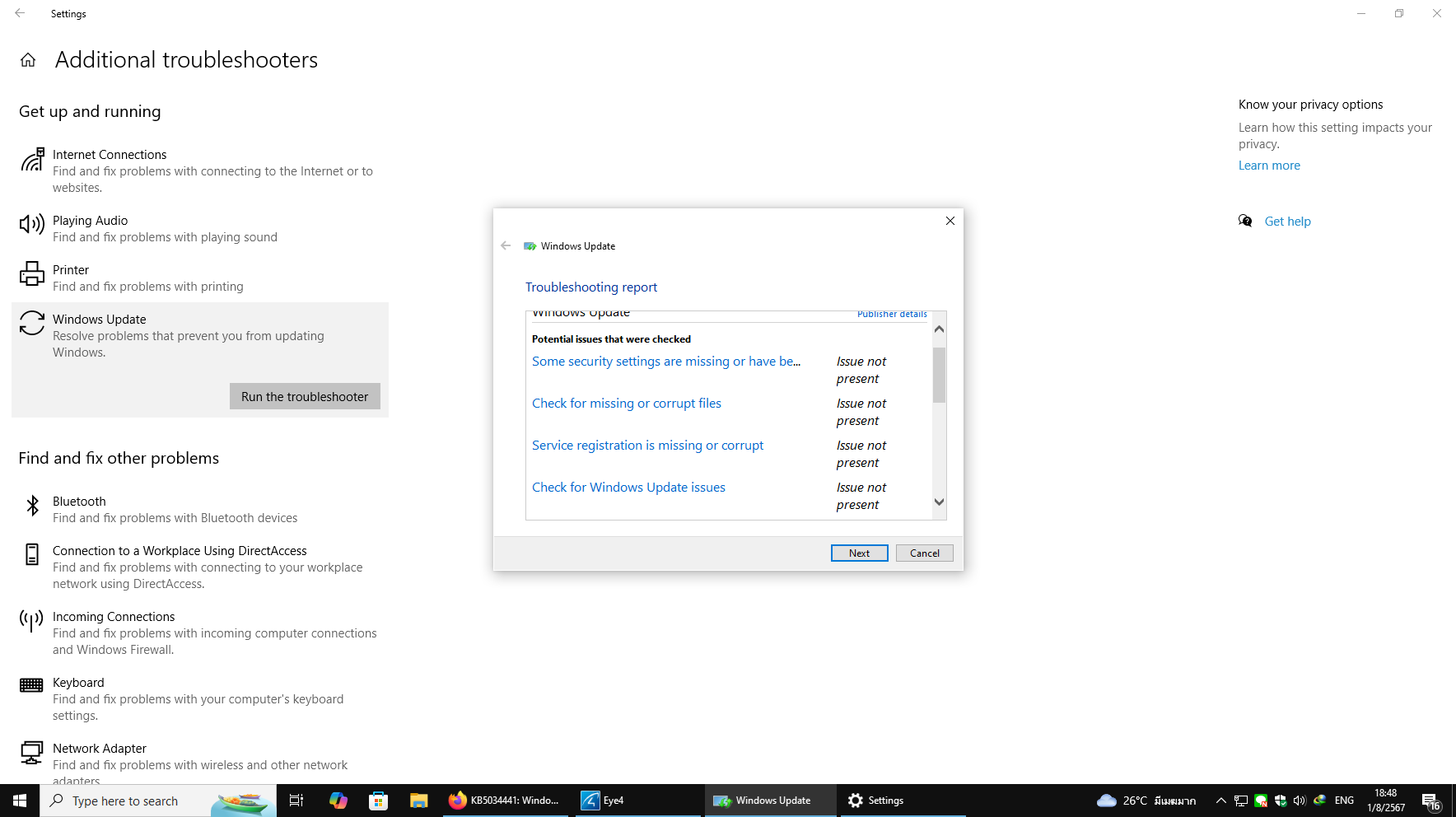The image size is (1456, 817).
Task: Select the Incoming Connections antenna icon
Action: tap(32, 620)
